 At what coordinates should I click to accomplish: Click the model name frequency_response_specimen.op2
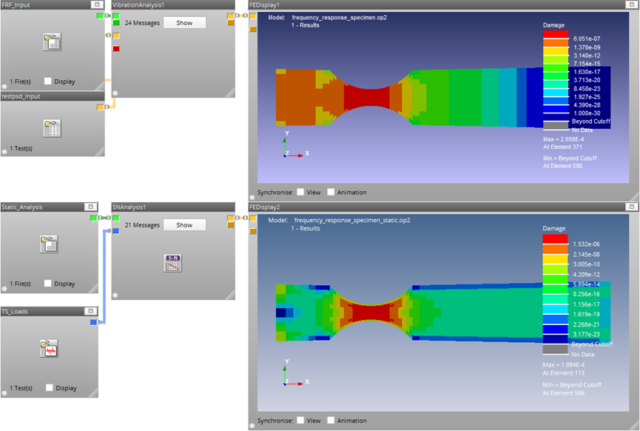[x=339, y=18]
